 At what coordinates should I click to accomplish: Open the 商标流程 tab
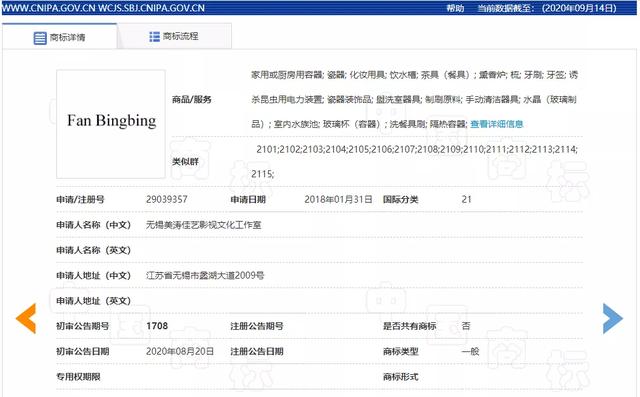(175, 37)
